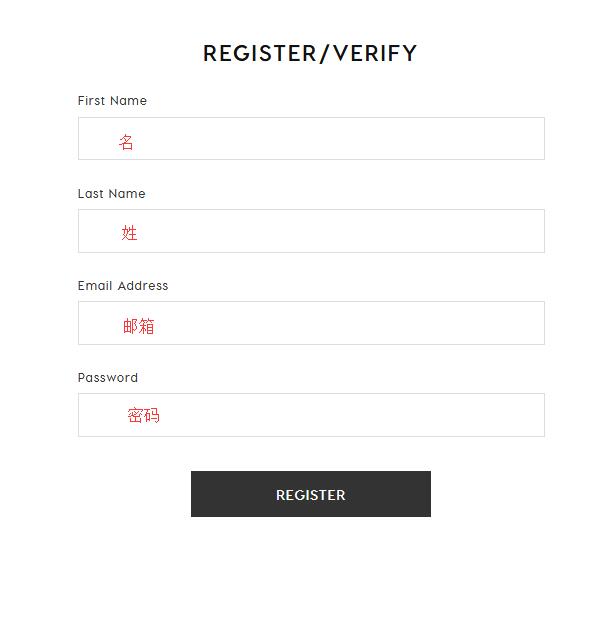
Task: Click into the Password field
Action: [x=311, y=415]
